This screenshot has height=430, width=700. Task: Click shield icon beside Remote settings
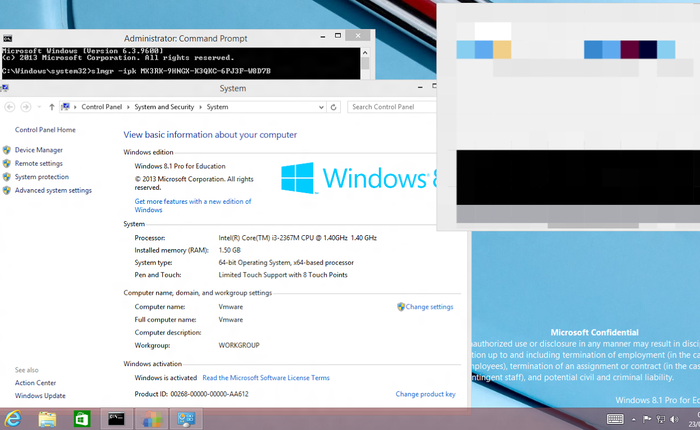coord(7,163)
